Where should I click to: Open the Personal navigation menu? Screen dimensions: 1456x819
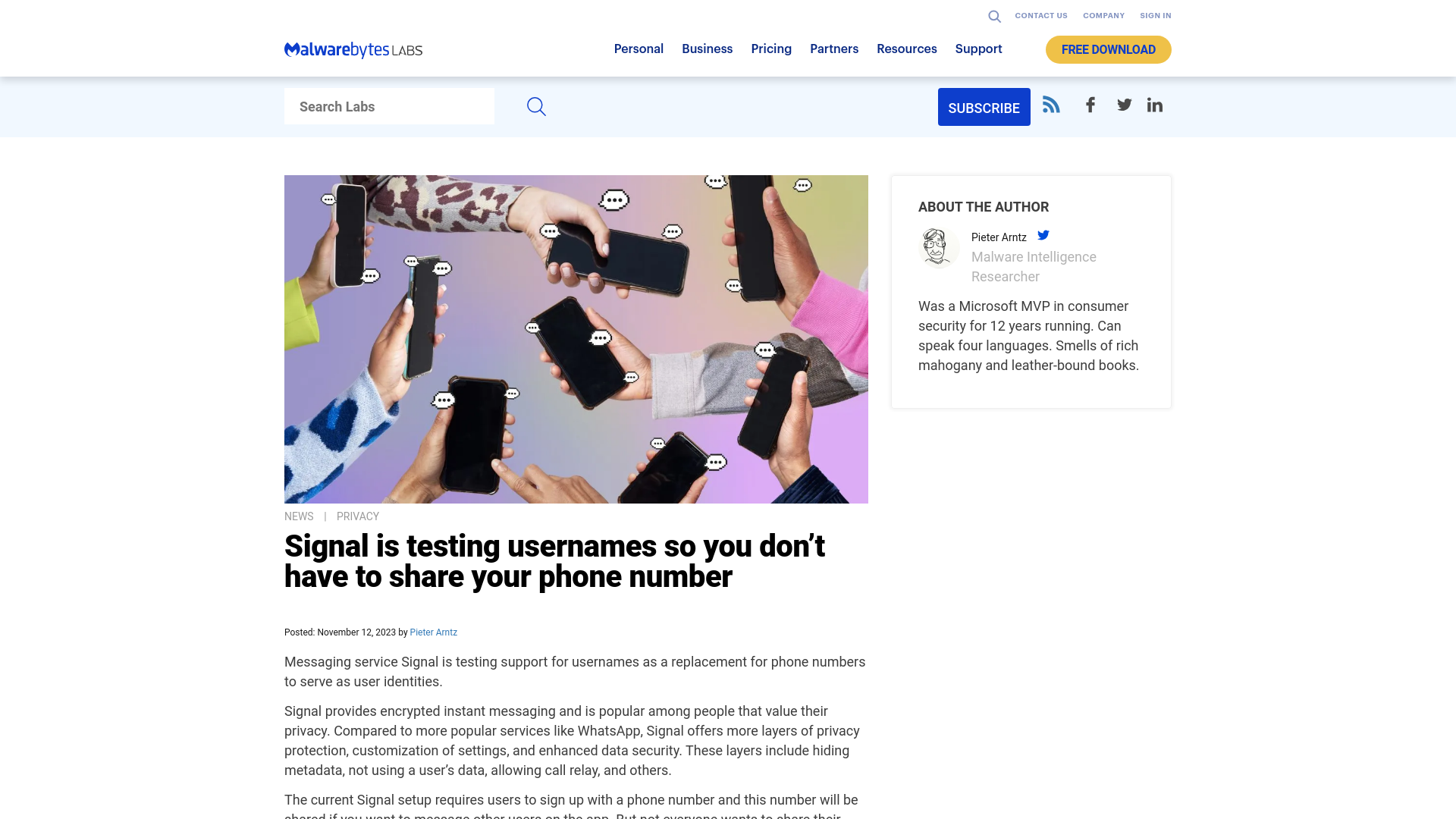(638, 48)
